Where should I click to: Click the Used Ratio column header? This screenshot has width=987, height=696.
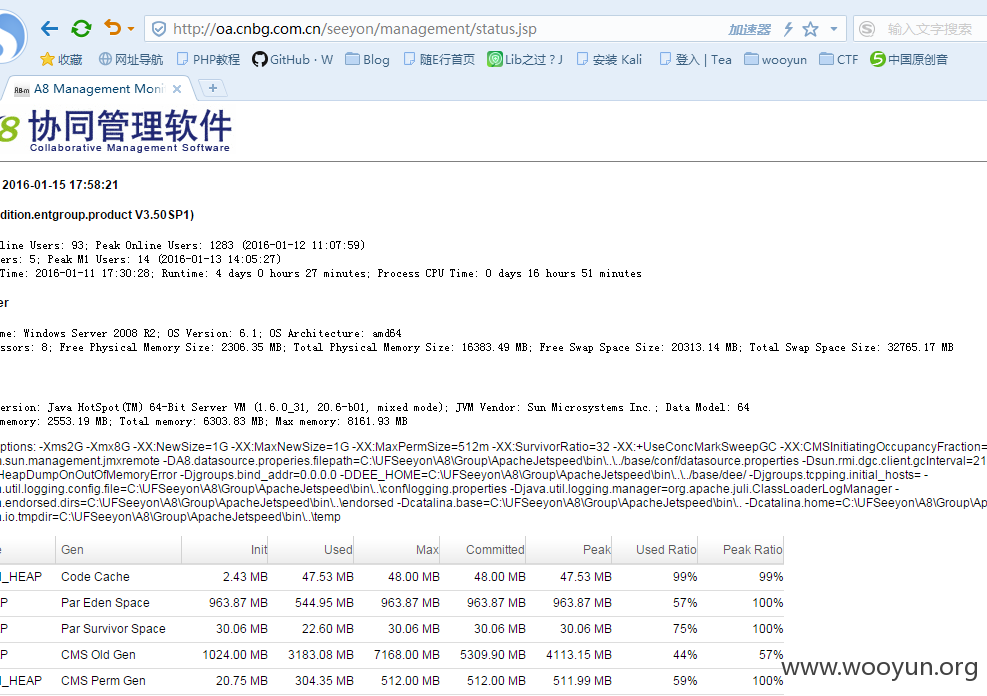click(x=666, y=549)
